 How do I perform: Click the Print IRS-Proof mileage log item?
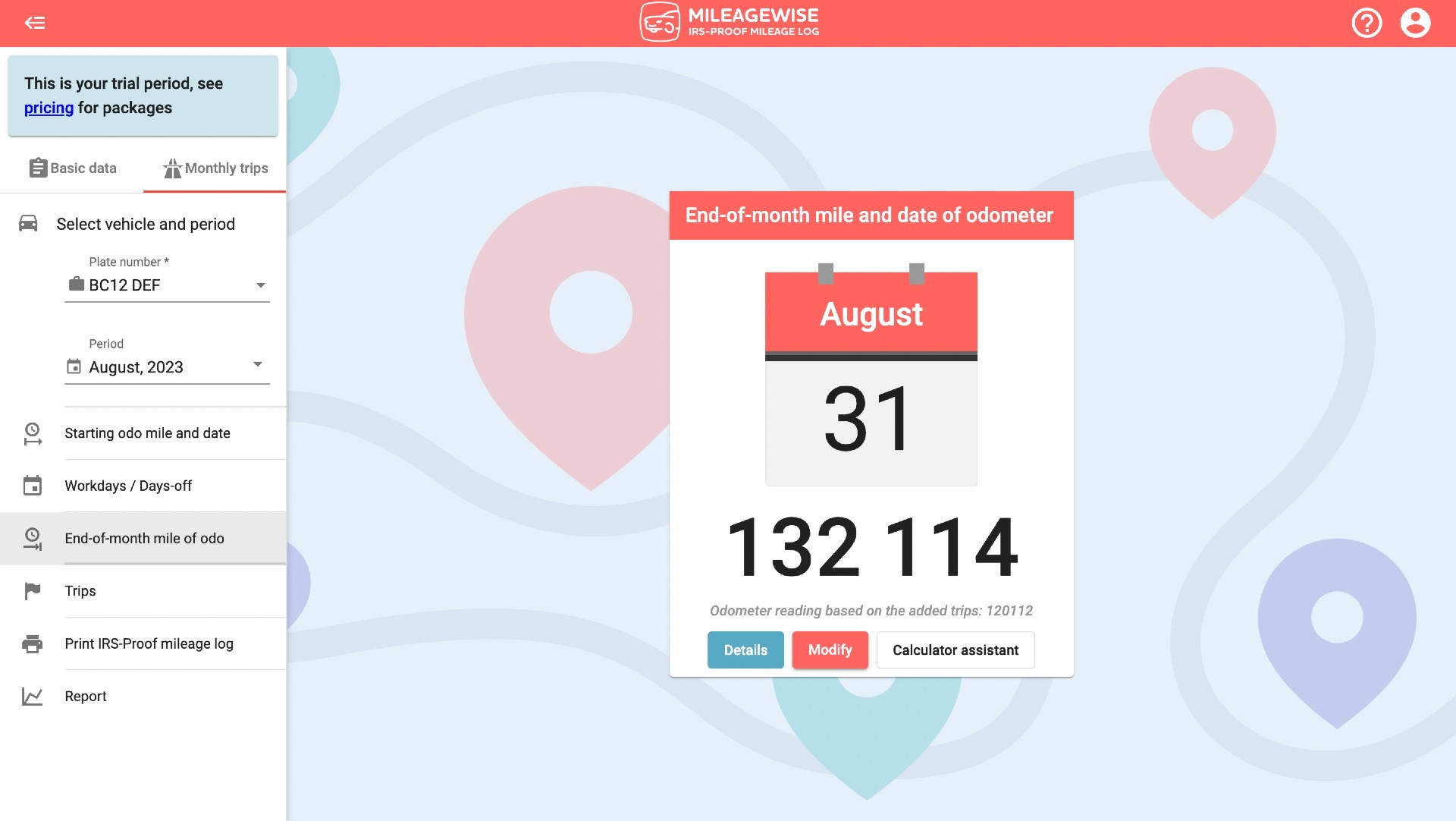[149, 643]
